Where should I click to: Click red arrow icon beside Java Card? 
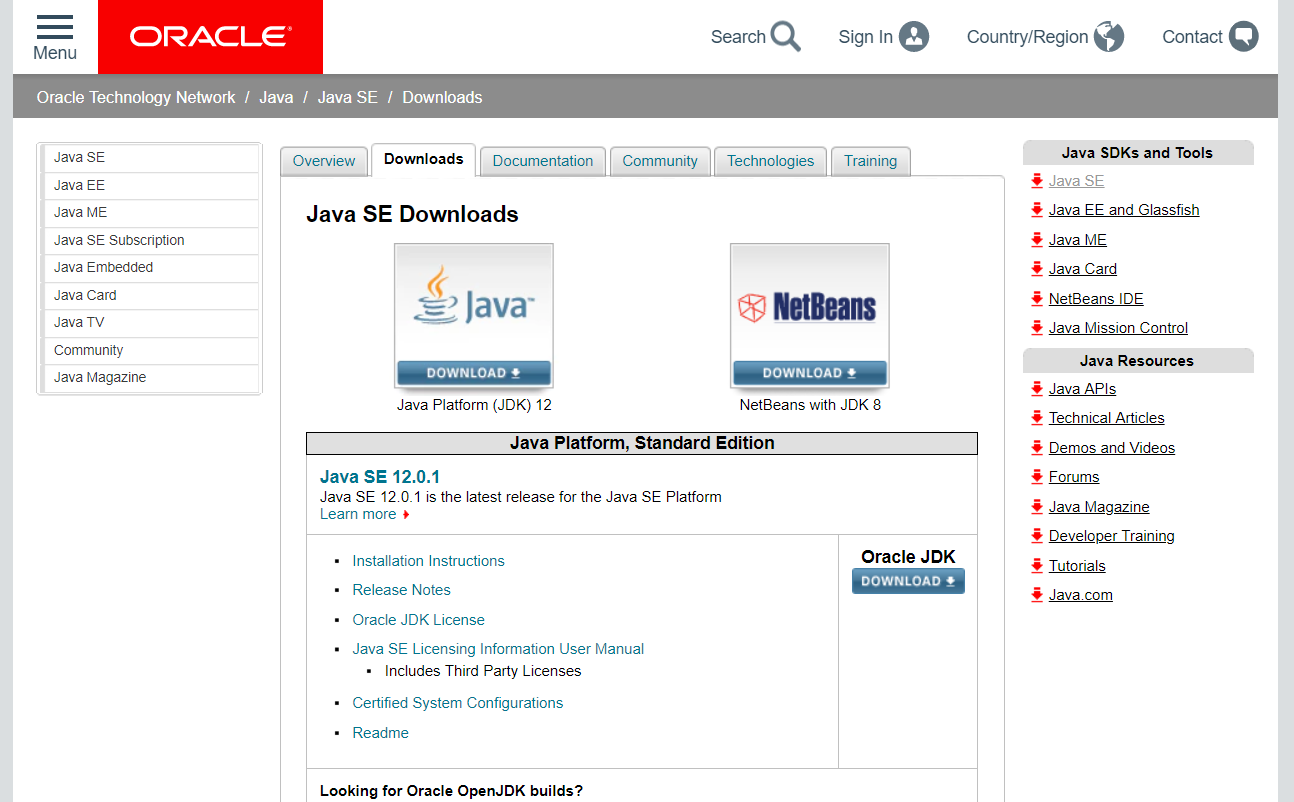[1037, 269]
